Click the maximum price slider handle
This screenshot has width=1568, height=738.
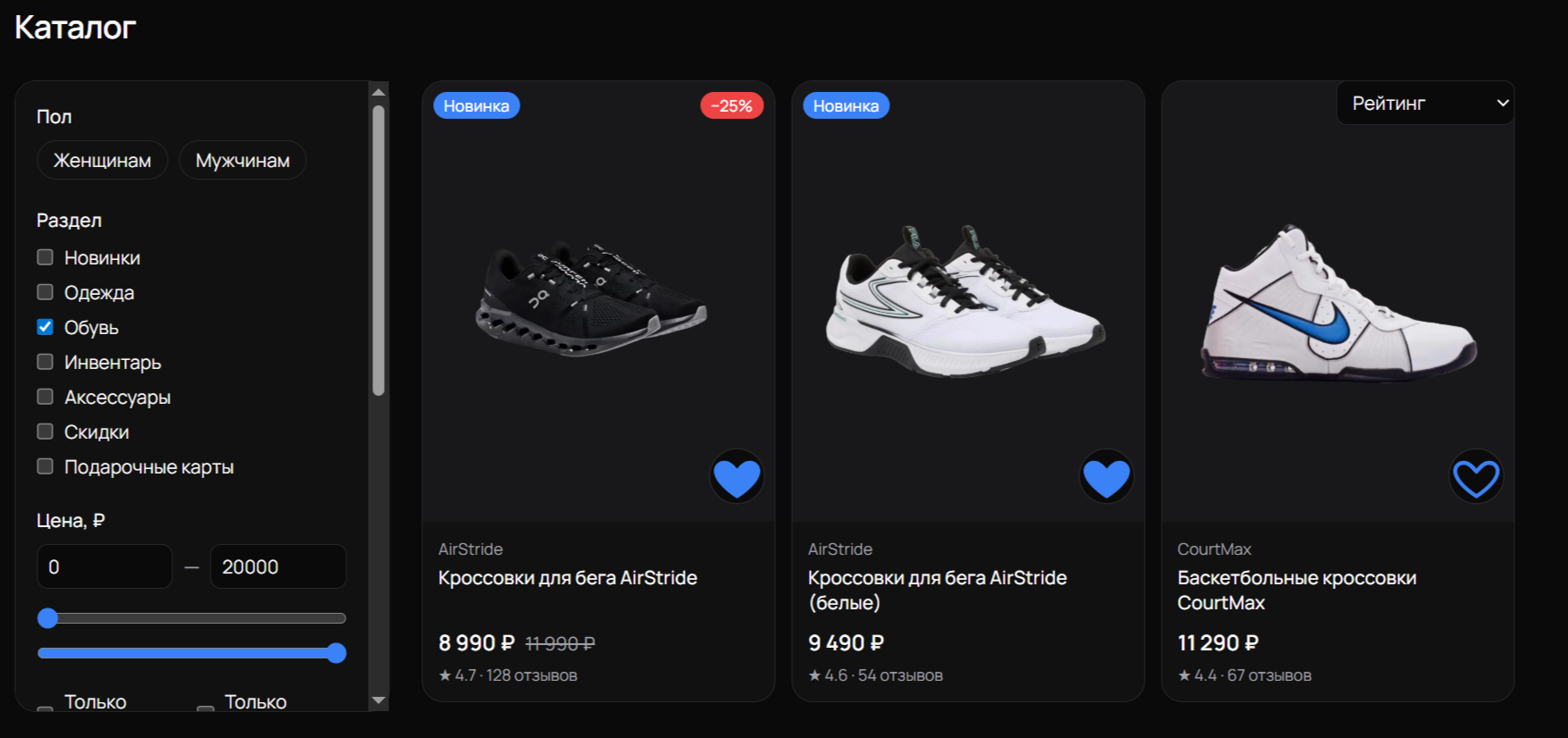[336, 653]
